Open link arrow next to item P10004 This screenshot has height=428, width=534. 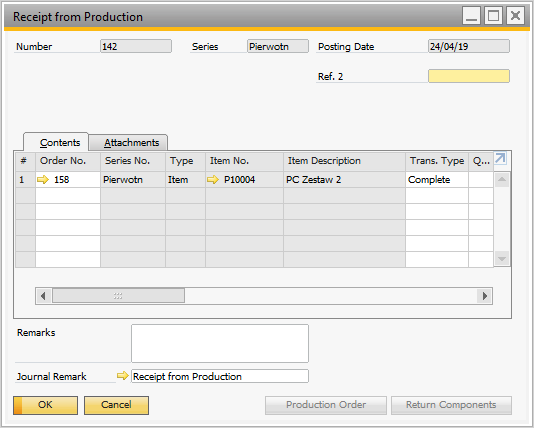tap(213, 179)
